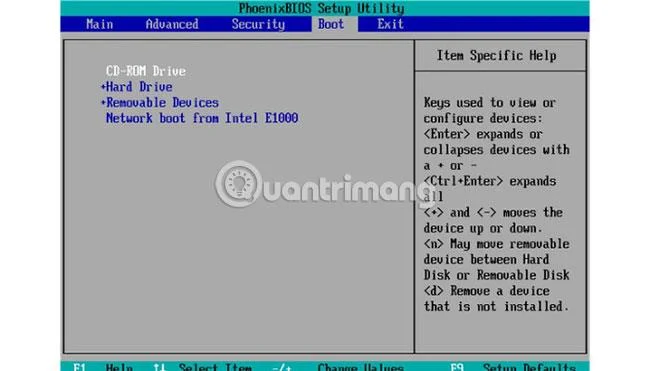Click 'Disk or Removable Disk' help line
Screen dimensions: 650x371
coord(497,275)
